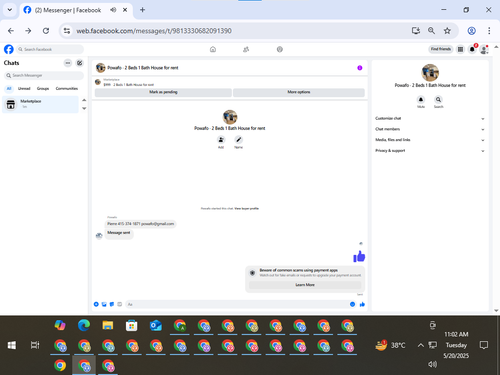Viewport: 500px width, 375px height.
Task: Open the Groups icon in top navigation
Action: (x=280, y=49)
